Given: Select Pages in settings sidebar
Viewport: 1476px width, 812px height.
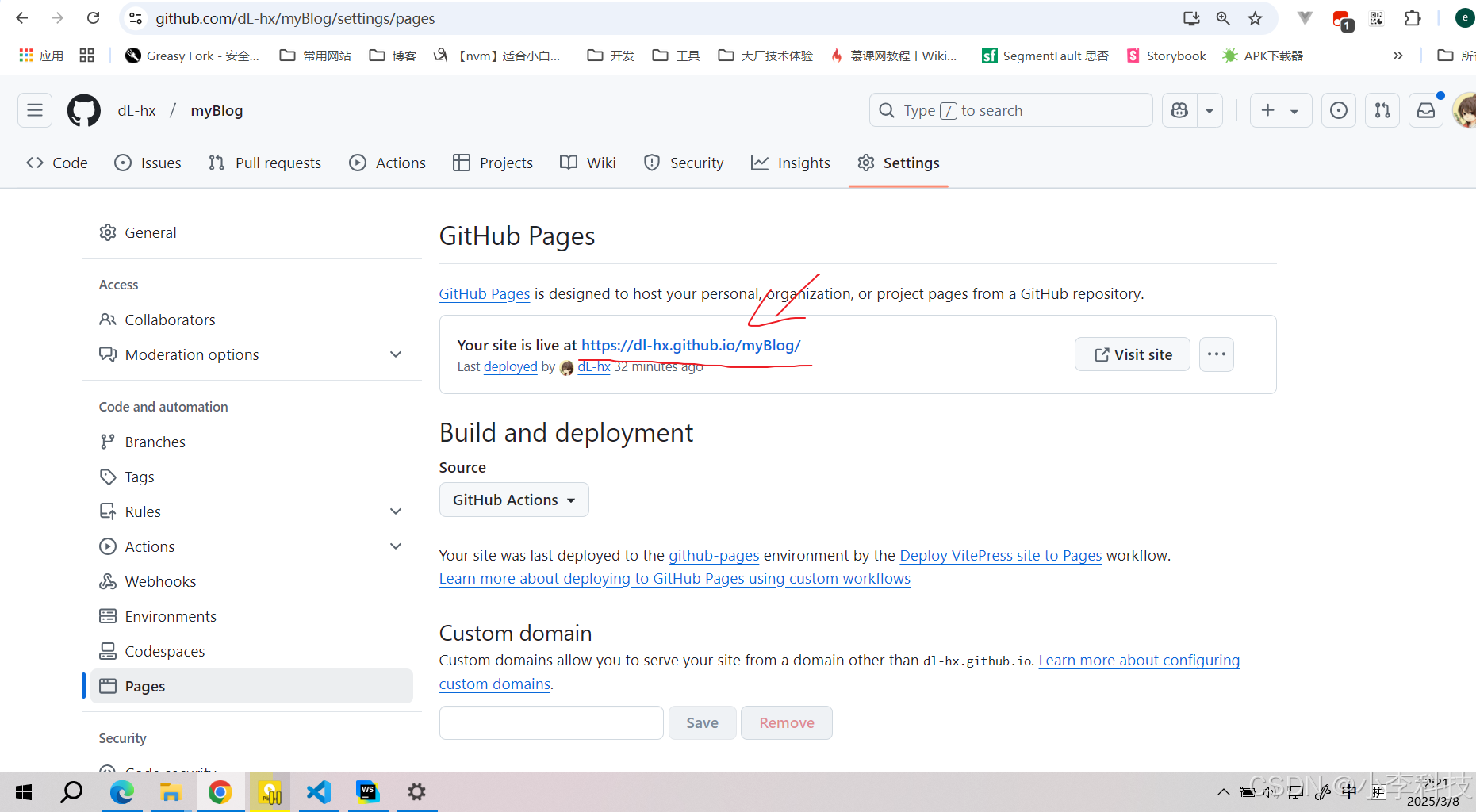Looking at the screenshot, I should click(251, 686).
